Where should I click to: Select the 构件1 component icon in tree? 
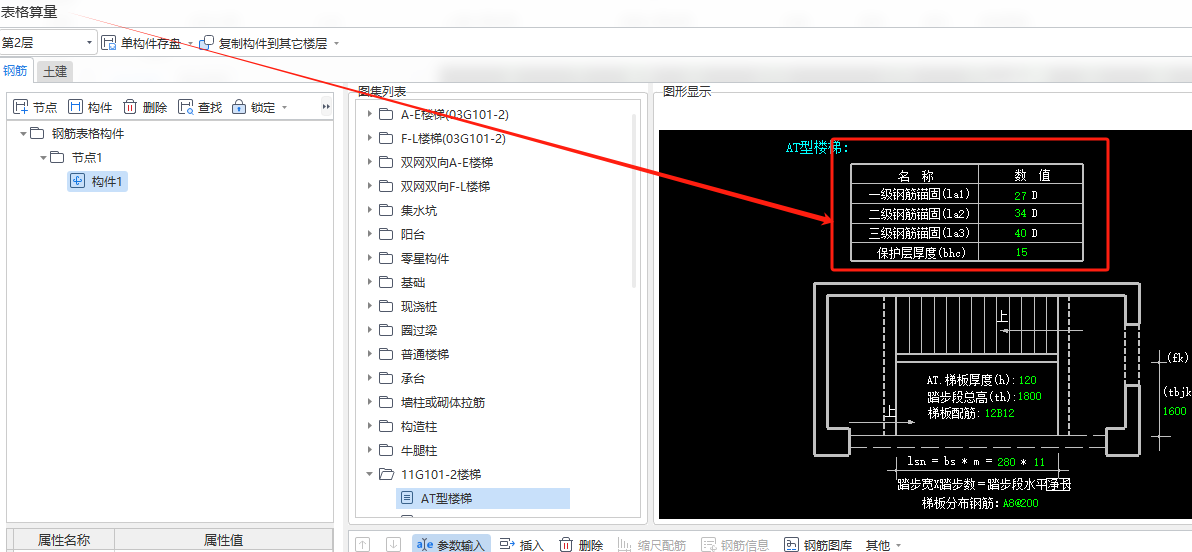tap(77, 181)
